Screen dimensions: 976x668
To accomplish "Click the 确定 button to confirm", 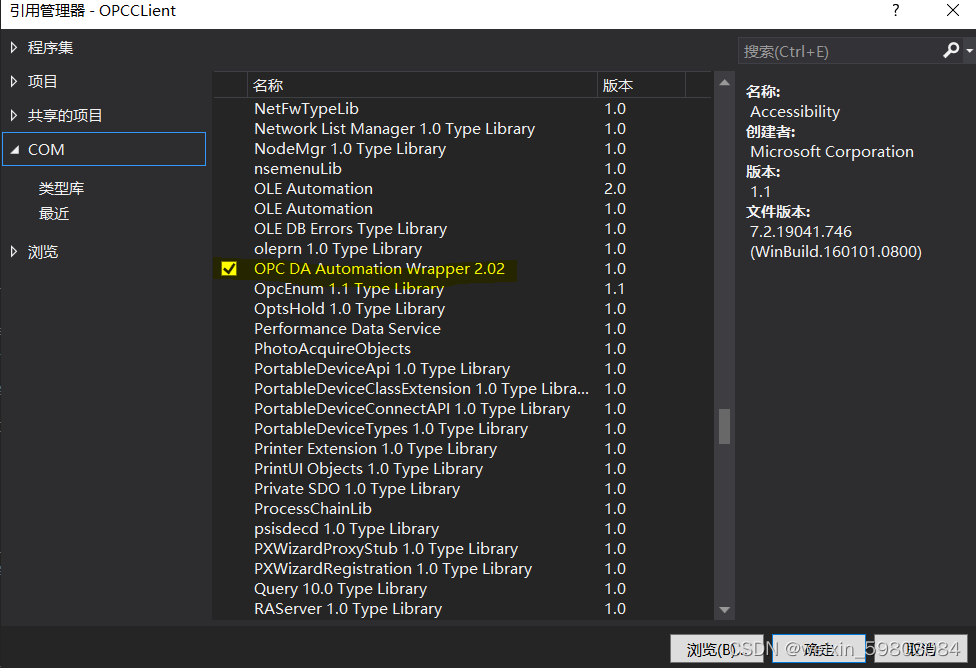I will [819, 649].
